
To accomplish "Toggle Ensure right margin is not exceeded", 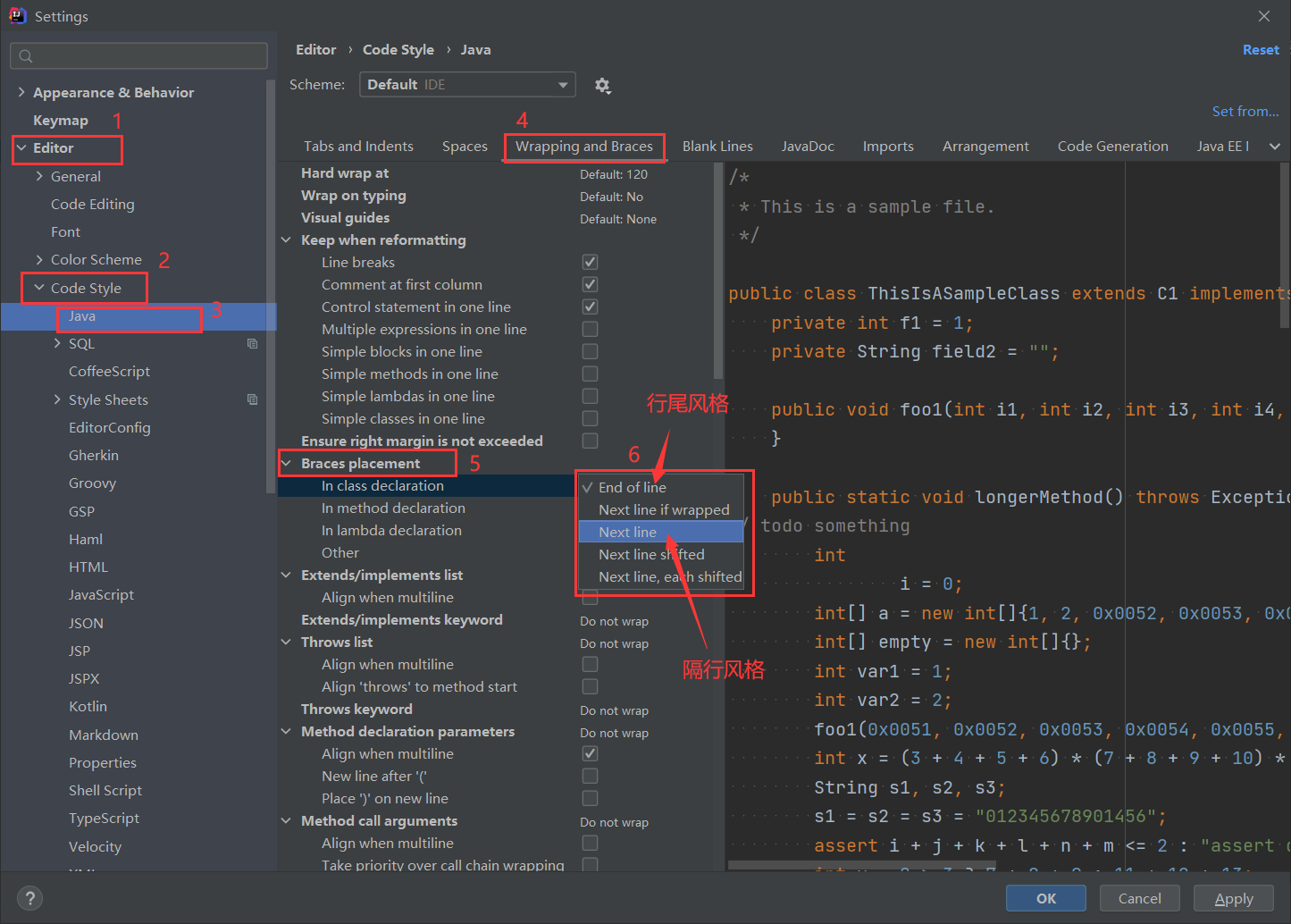I will [x=590, y=441].
